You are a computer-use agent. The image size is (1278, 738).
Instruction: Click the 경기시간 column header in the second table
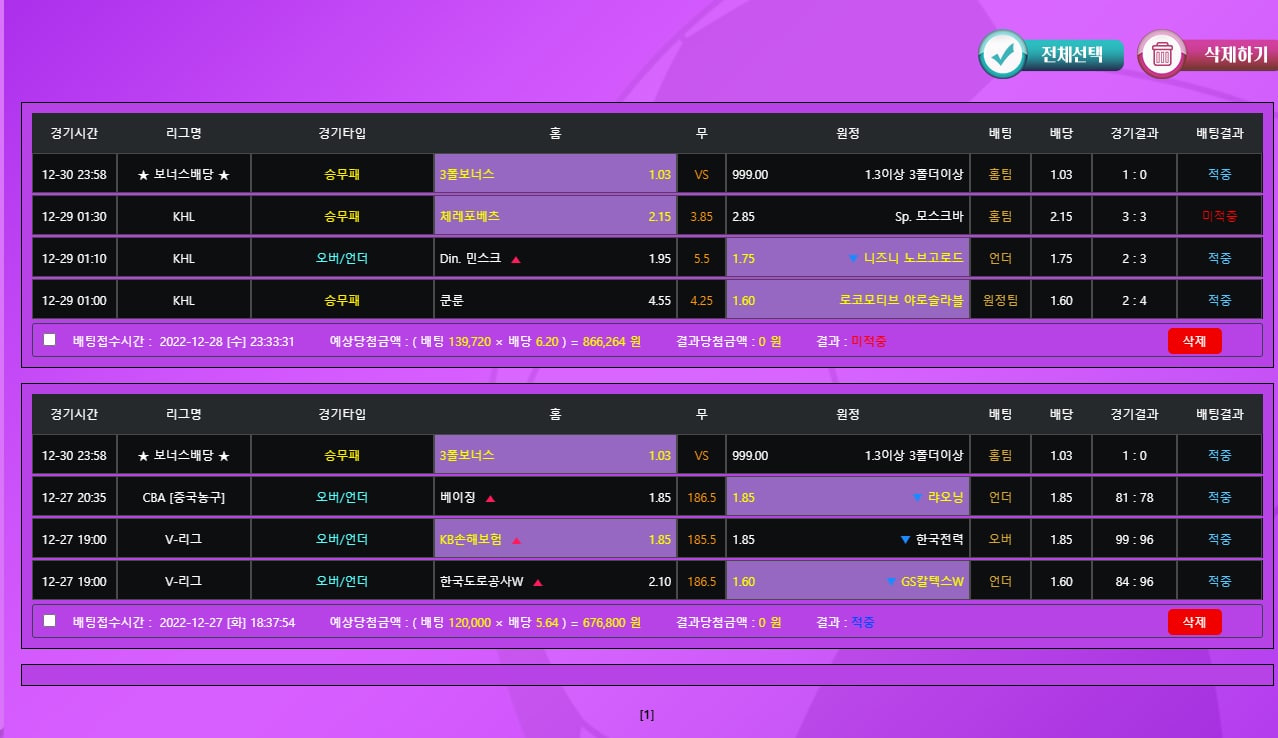[74, 414]
